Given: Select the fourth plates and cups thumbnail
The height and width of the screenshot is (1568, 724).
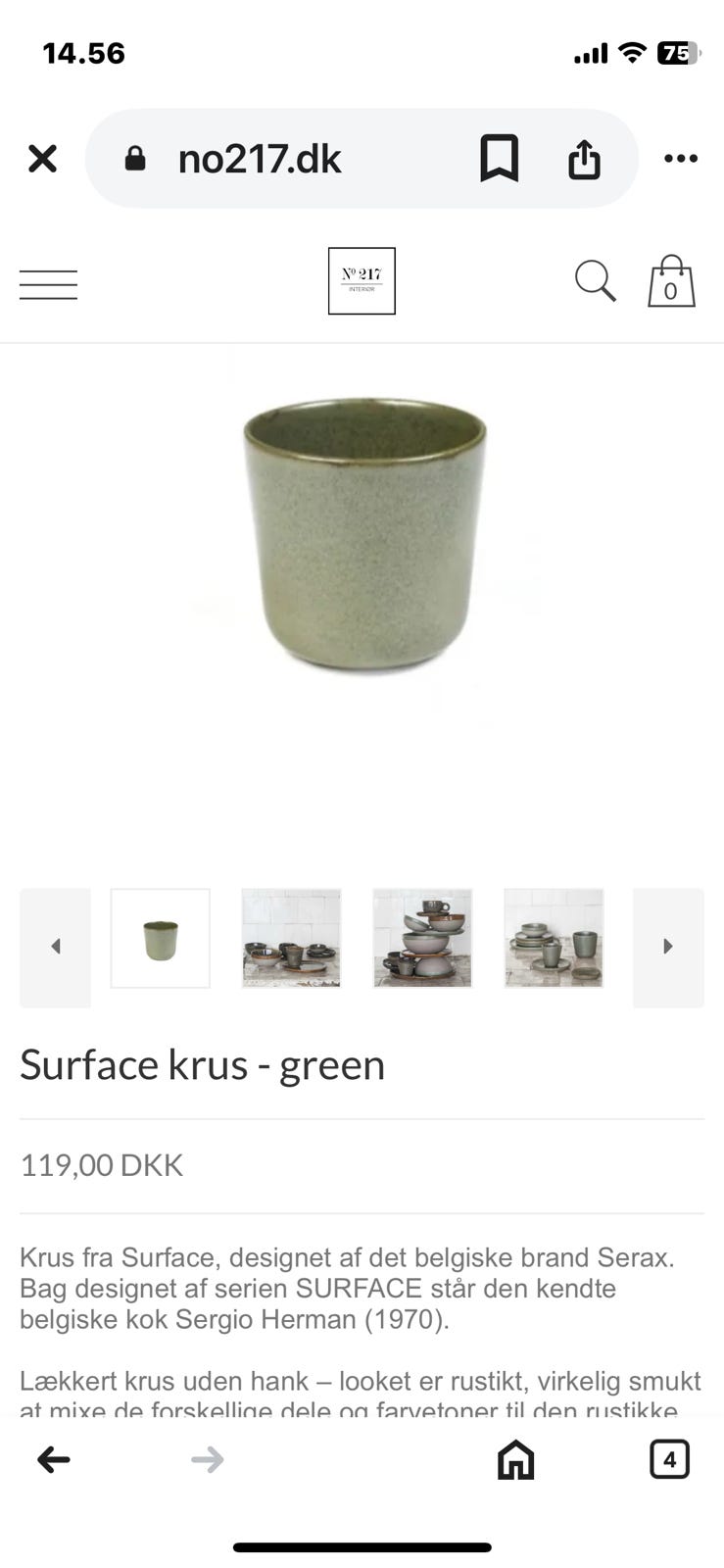Looking at the screenshot, I should [554, 938].
